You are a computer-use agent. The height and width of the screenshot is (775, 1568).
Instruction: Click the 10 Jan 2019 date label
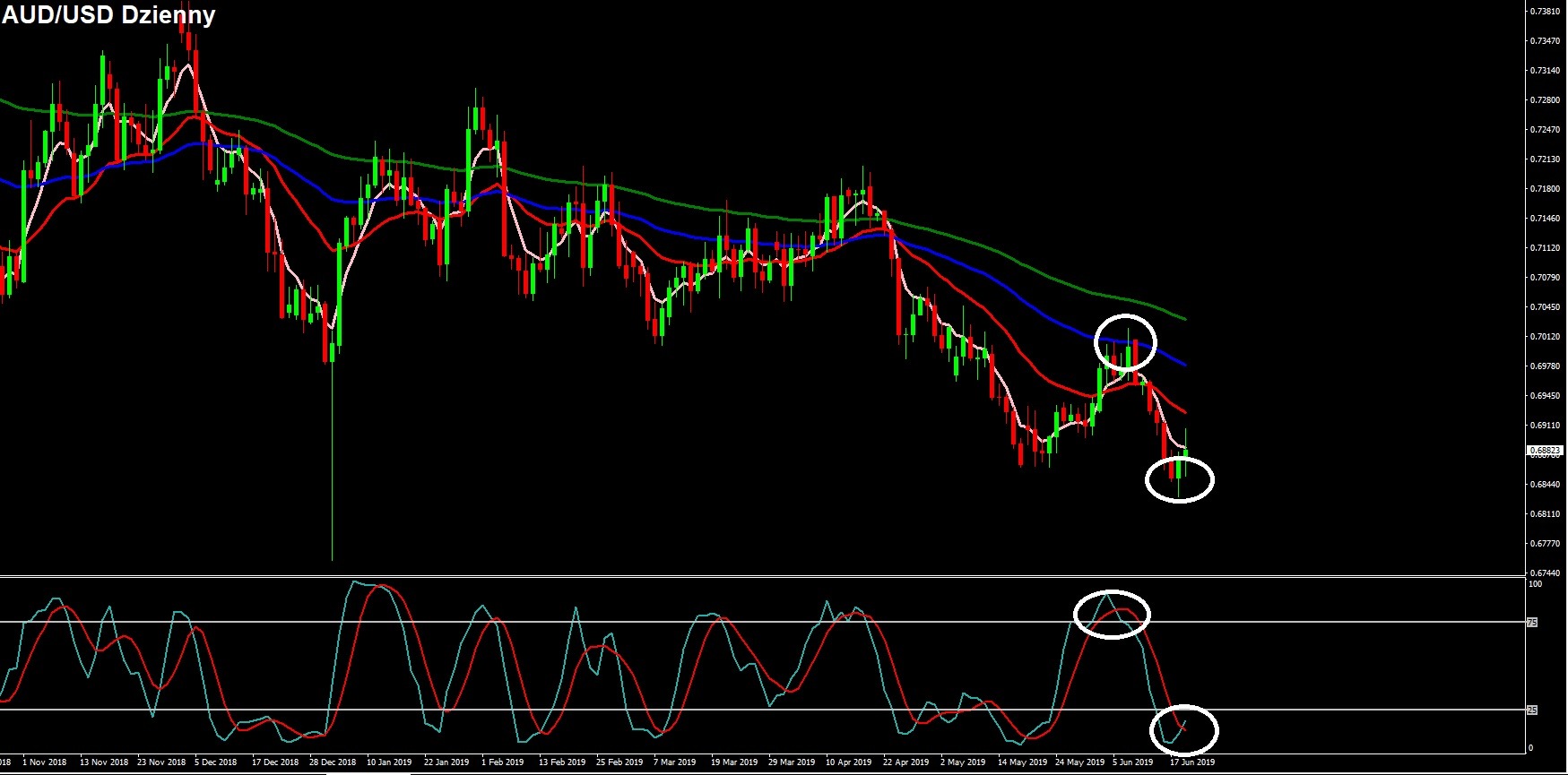[389, 762]
